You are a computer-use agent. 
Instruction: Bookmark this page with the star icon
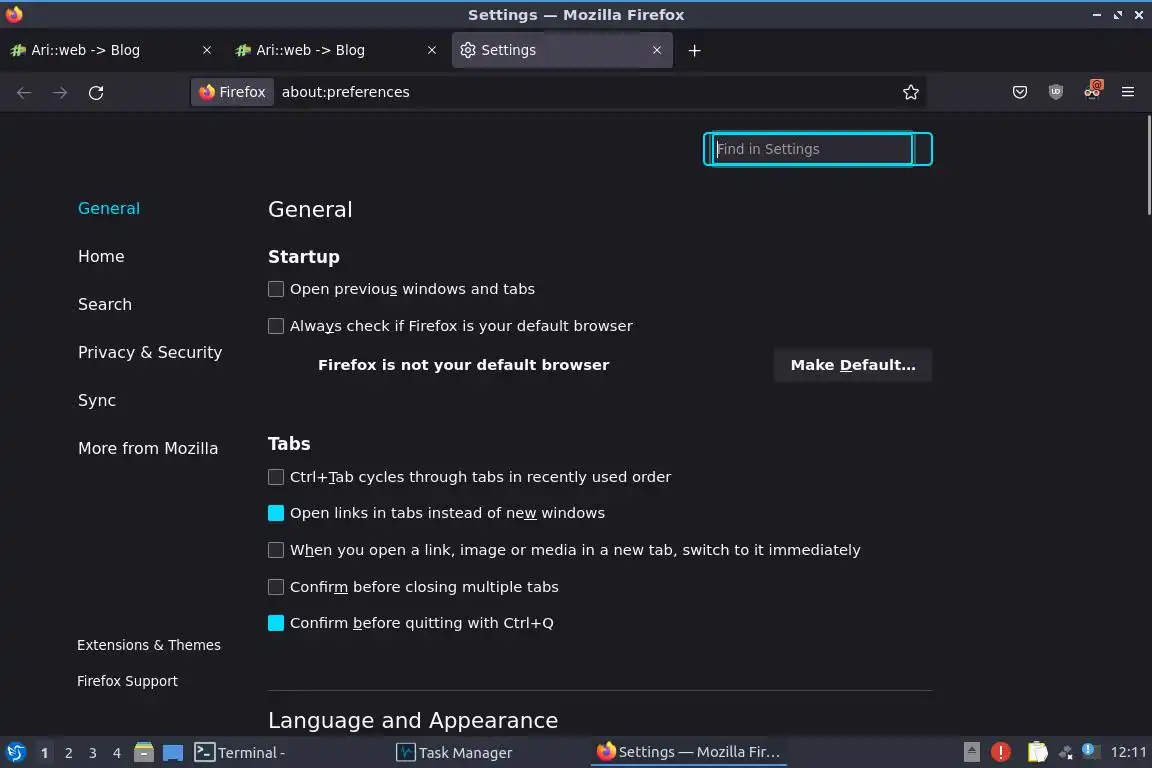click(x=910, y=92)
